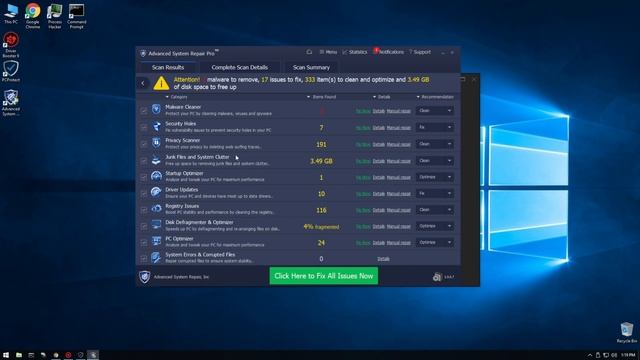640x360 pixels.
Task: Click the back arrow beside the warning
Action: point(142,83)
